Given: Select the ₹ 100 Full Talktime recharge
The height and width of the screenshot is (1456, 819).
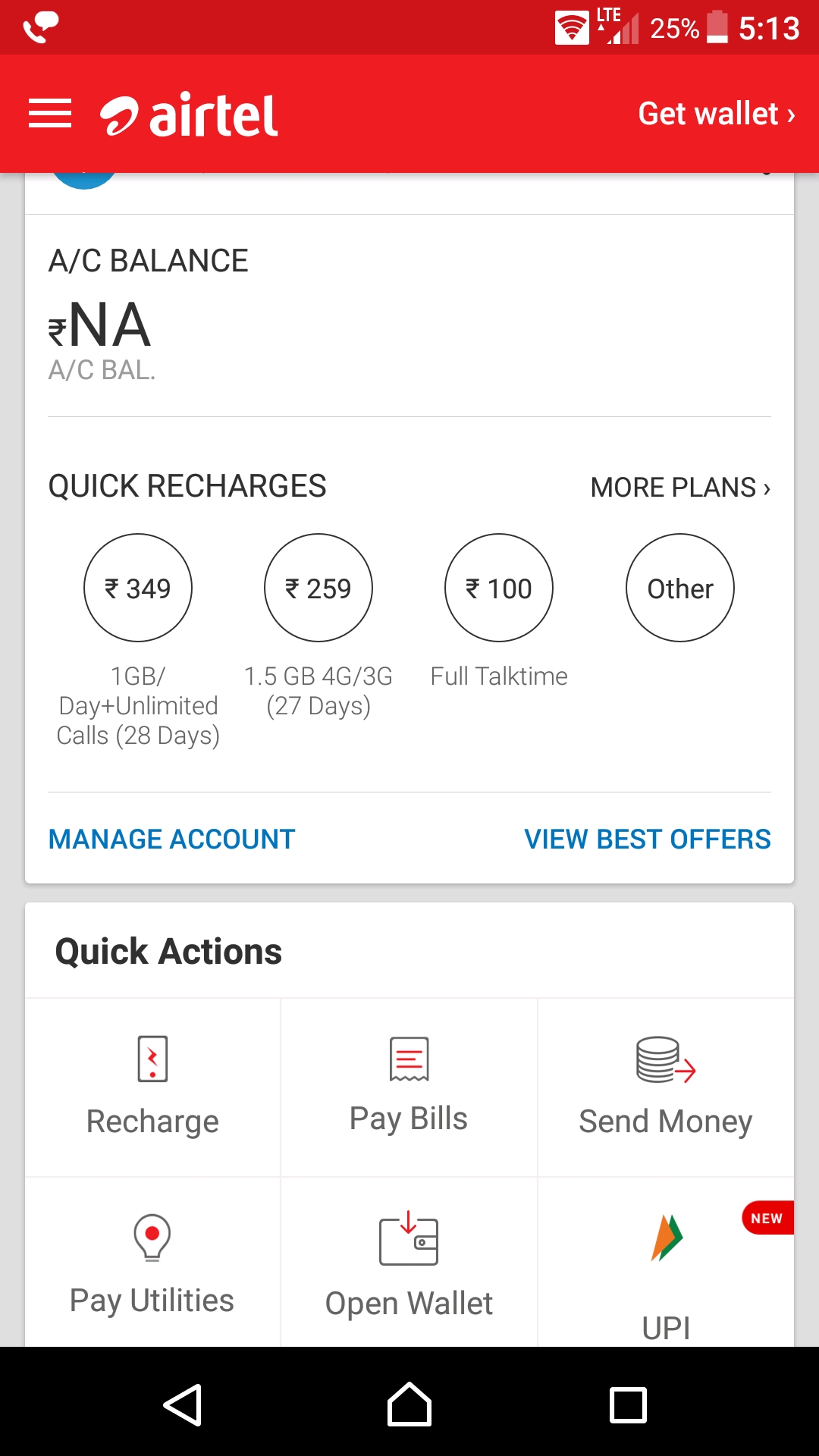Looking at the screenshot, I should coord(499,588).
